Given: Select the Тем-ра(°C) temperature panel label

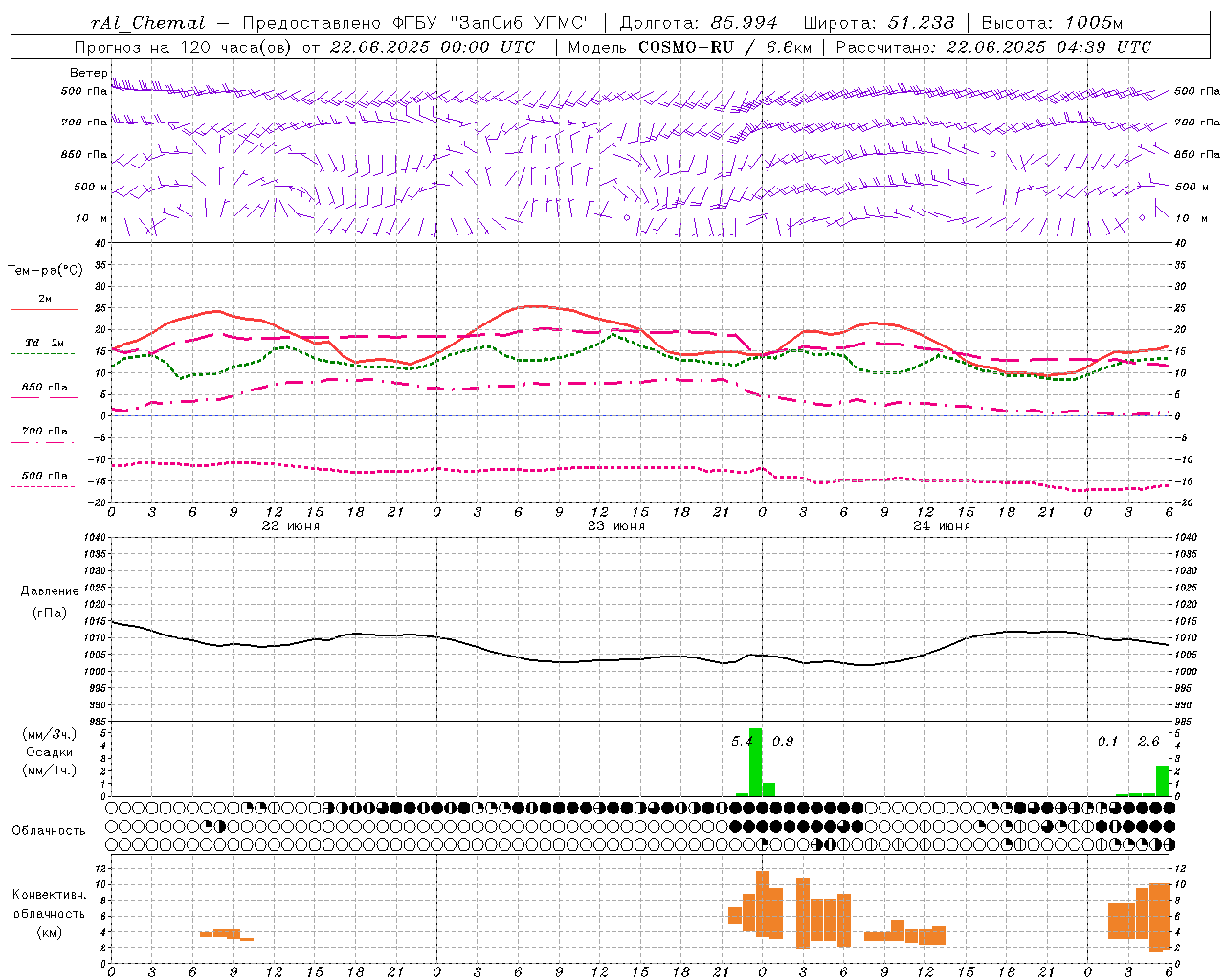Looking at the screenshot, I should click(x=45, y=271).
